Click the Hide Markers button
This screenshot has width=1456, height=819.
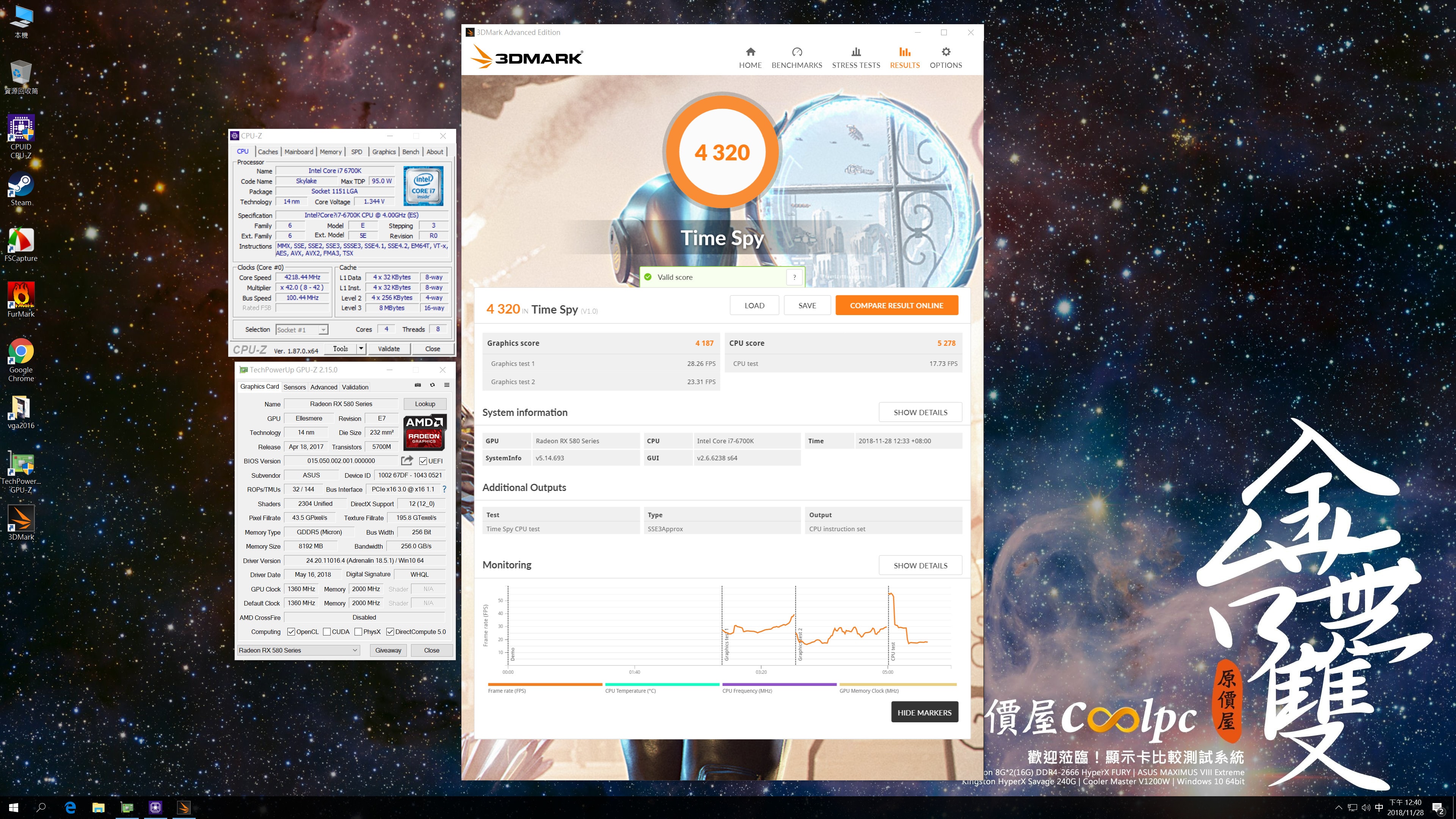[x=924, y=712]
